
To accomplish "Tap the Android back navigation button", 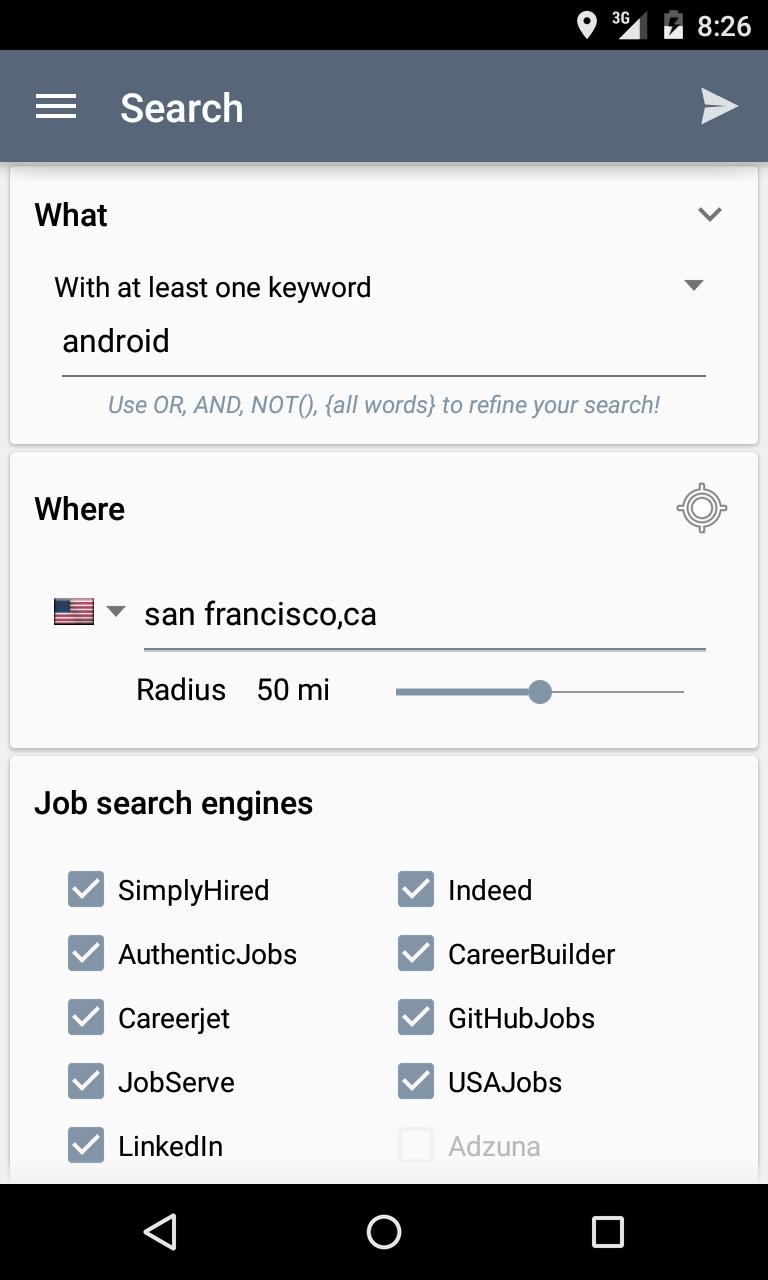I will [x=159, y=1231].
